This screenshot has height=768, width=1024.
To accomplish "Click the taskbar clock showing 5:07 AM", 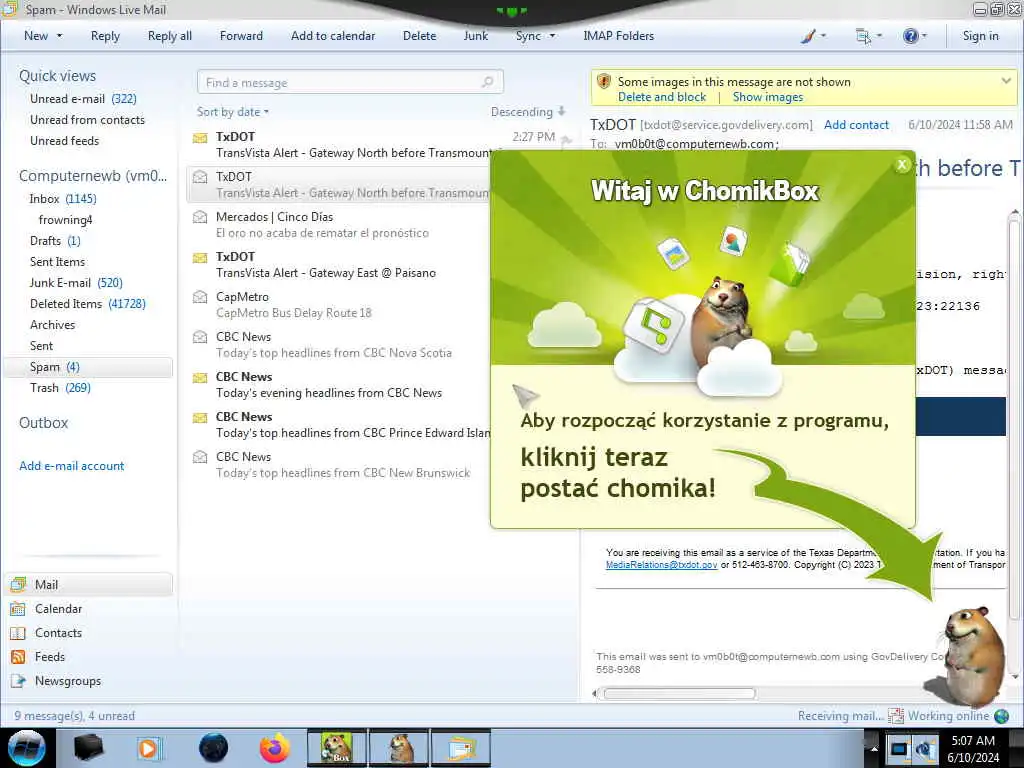I will [973, 748].
